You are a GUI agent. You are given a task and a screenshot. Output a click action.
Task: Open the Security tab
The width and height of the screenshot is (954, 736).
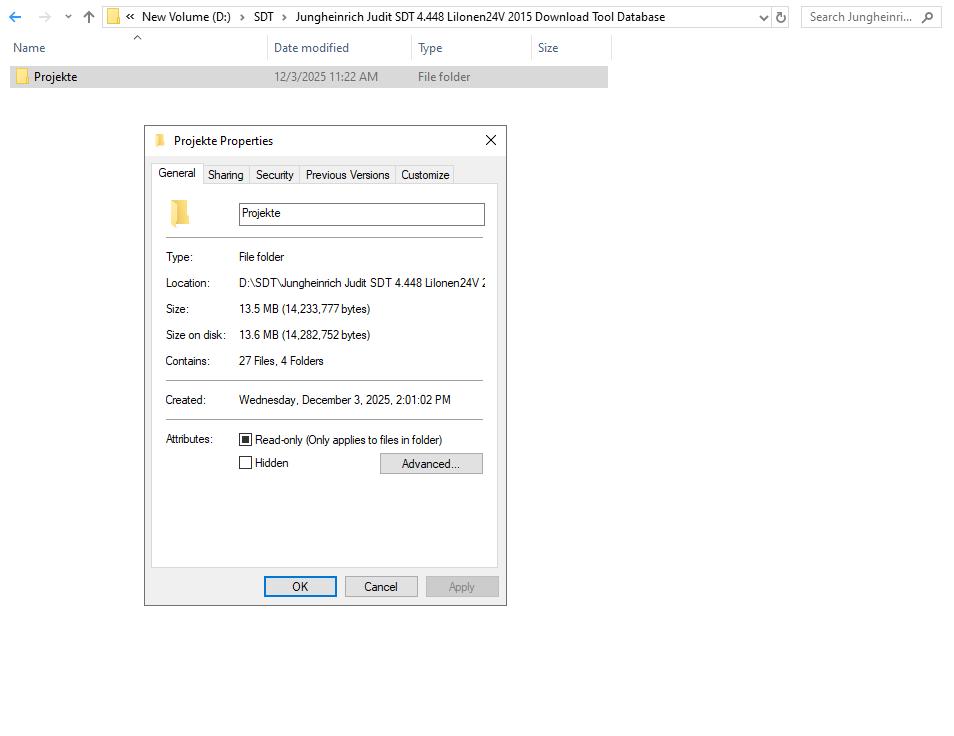pos(274,175)
